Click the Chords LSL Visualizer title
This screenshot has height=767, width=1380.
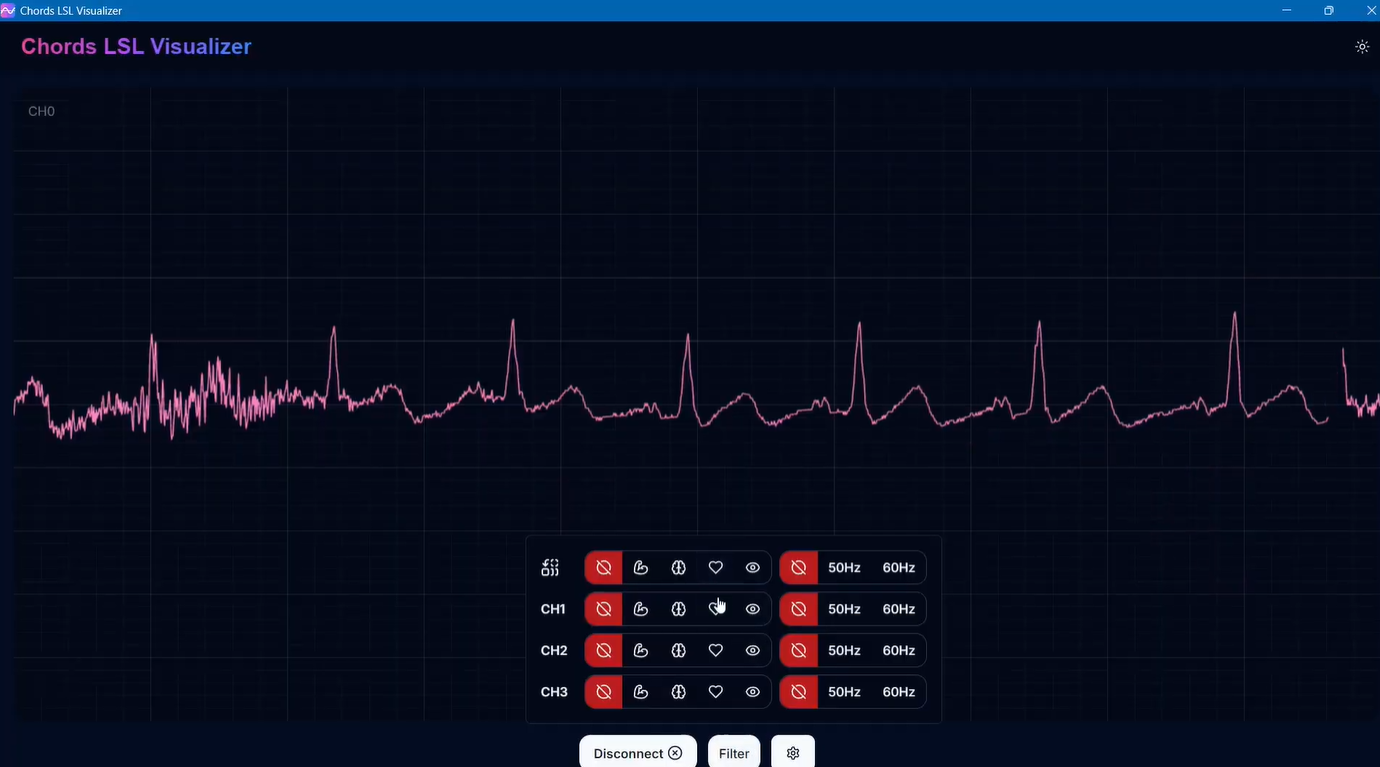pyautogui.click(x=136, y=47)
